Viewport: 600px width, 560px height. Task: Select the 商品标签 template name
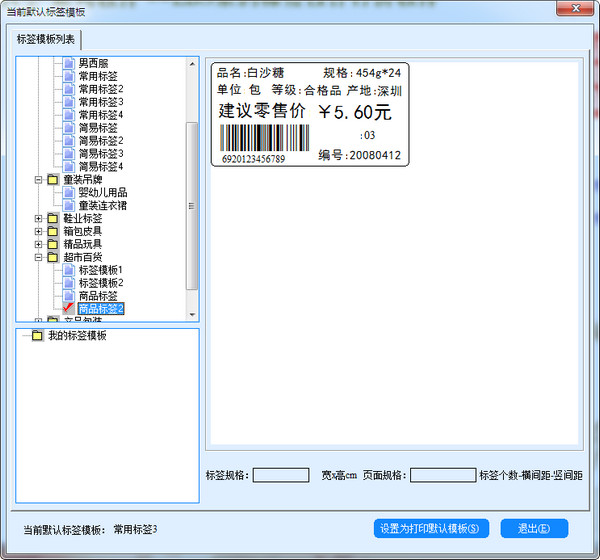pyautogui.click(x=98, y=296)
